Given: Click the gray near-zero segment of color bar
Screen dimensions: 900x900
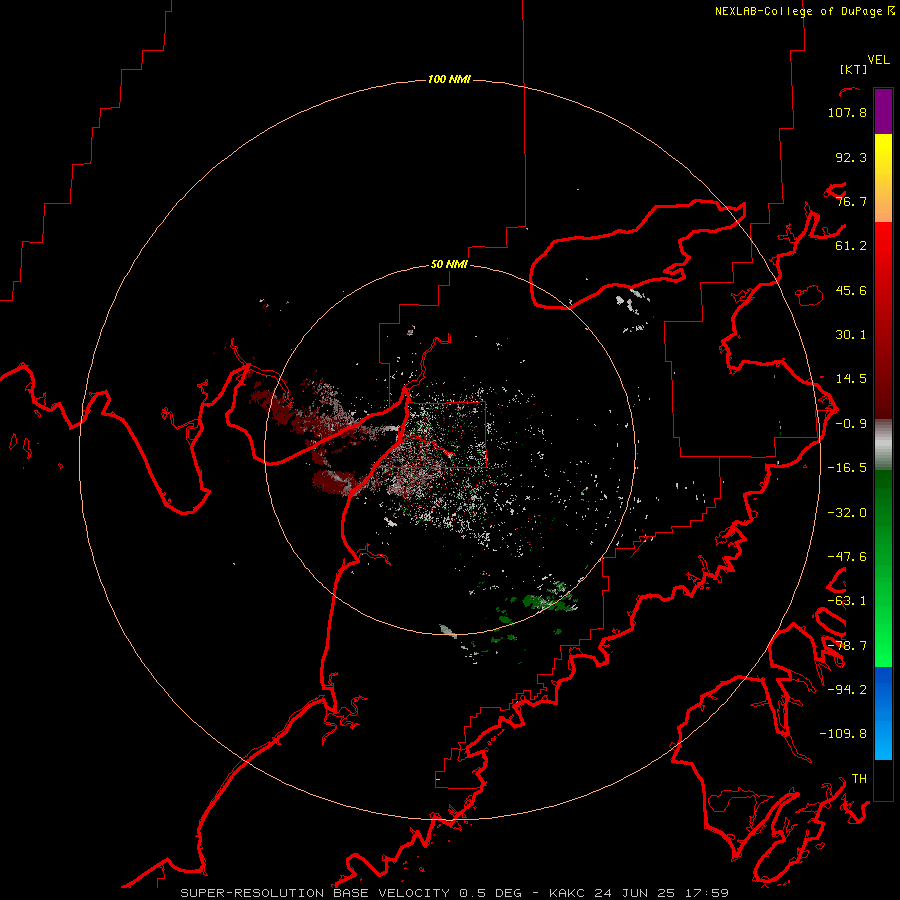Looking at the screenshot, I should (883, 444).
